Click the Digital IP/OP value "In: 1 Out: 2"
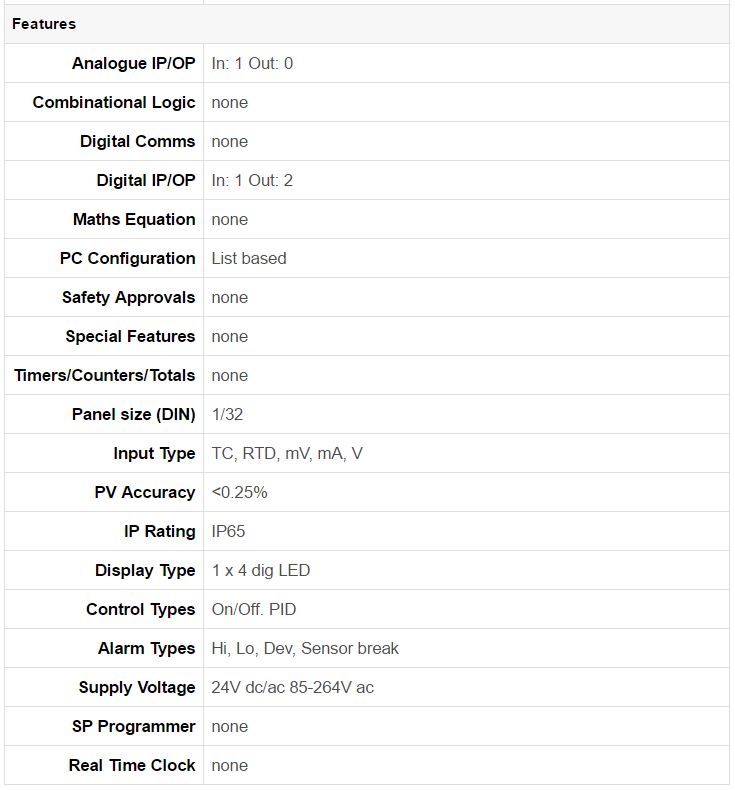 pos(252,180)
